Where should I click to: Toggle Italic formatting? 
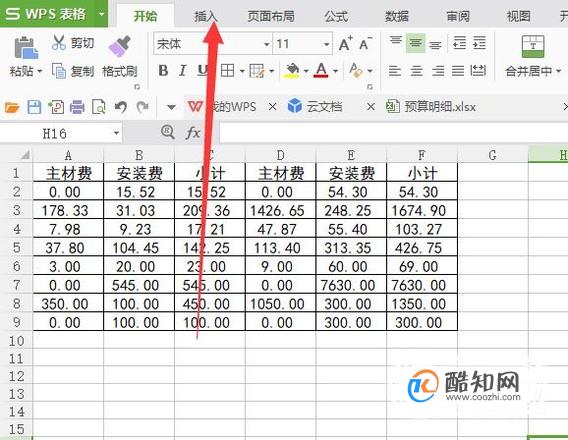[x=182, y=71]
